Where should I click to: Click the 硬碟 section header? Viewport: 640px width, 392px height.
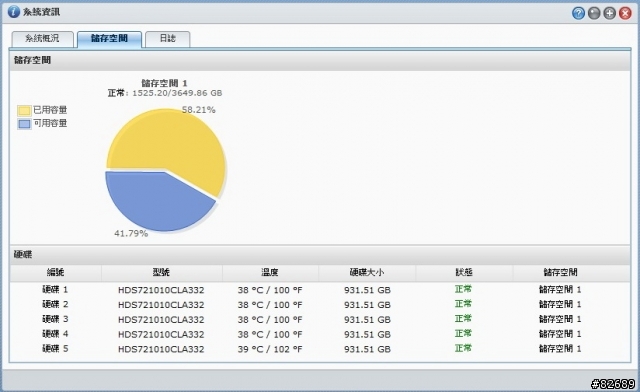(320, 255)
